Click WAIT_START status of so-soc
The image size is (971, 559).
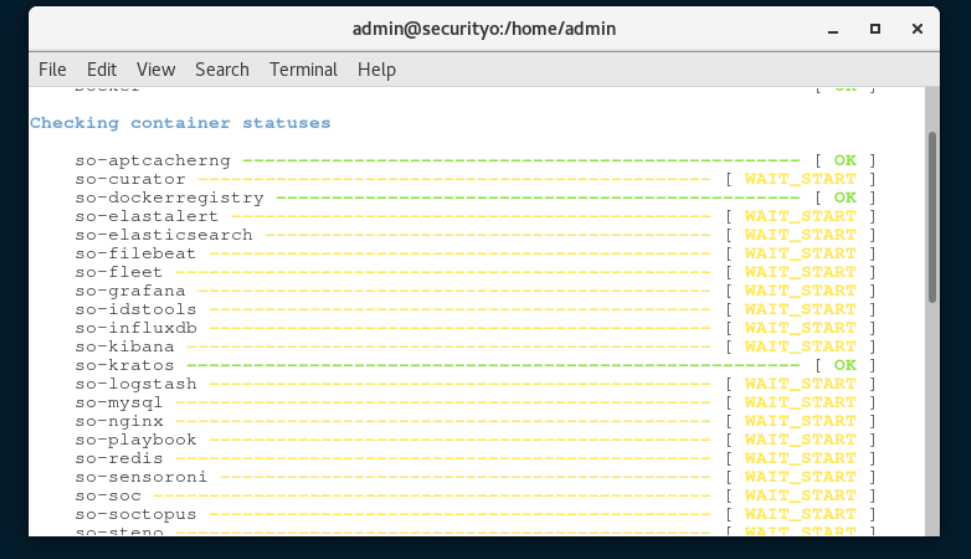click(x=800, y=495)
